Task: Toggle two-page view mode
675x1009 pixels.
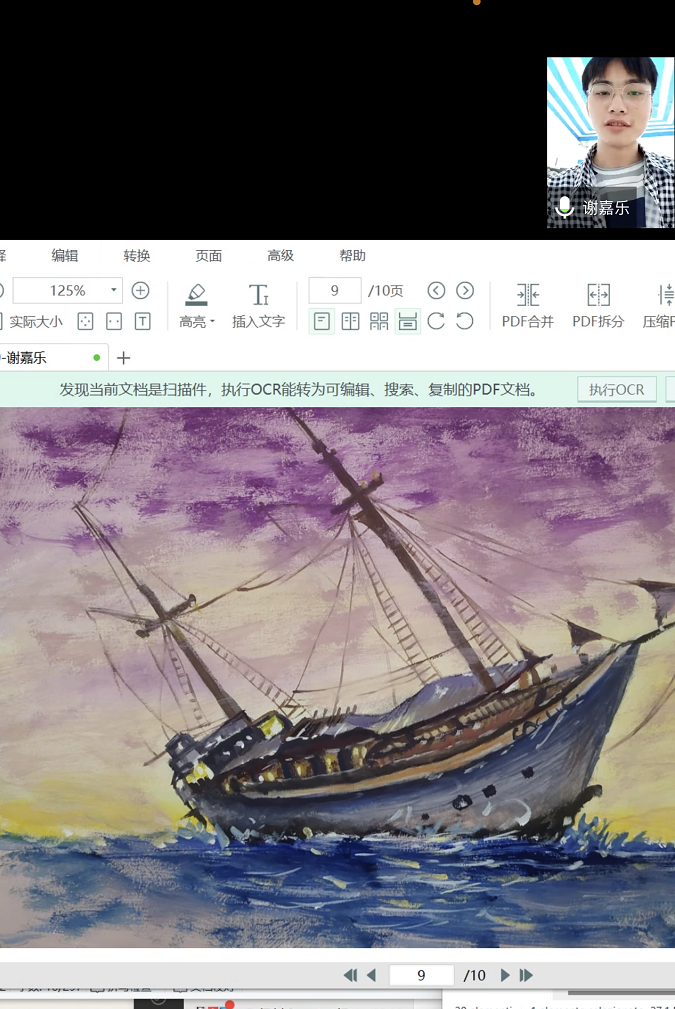Action: 350,321
